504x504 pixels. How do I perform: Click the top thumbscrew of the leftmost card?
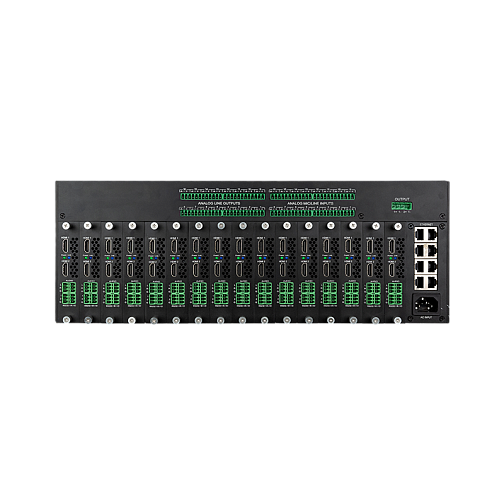coord(65,226)
